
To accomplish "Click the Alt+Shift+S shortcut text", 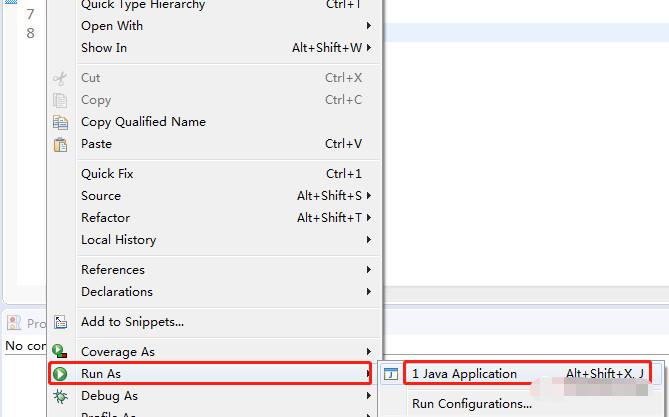I will [x=329, y=195].
